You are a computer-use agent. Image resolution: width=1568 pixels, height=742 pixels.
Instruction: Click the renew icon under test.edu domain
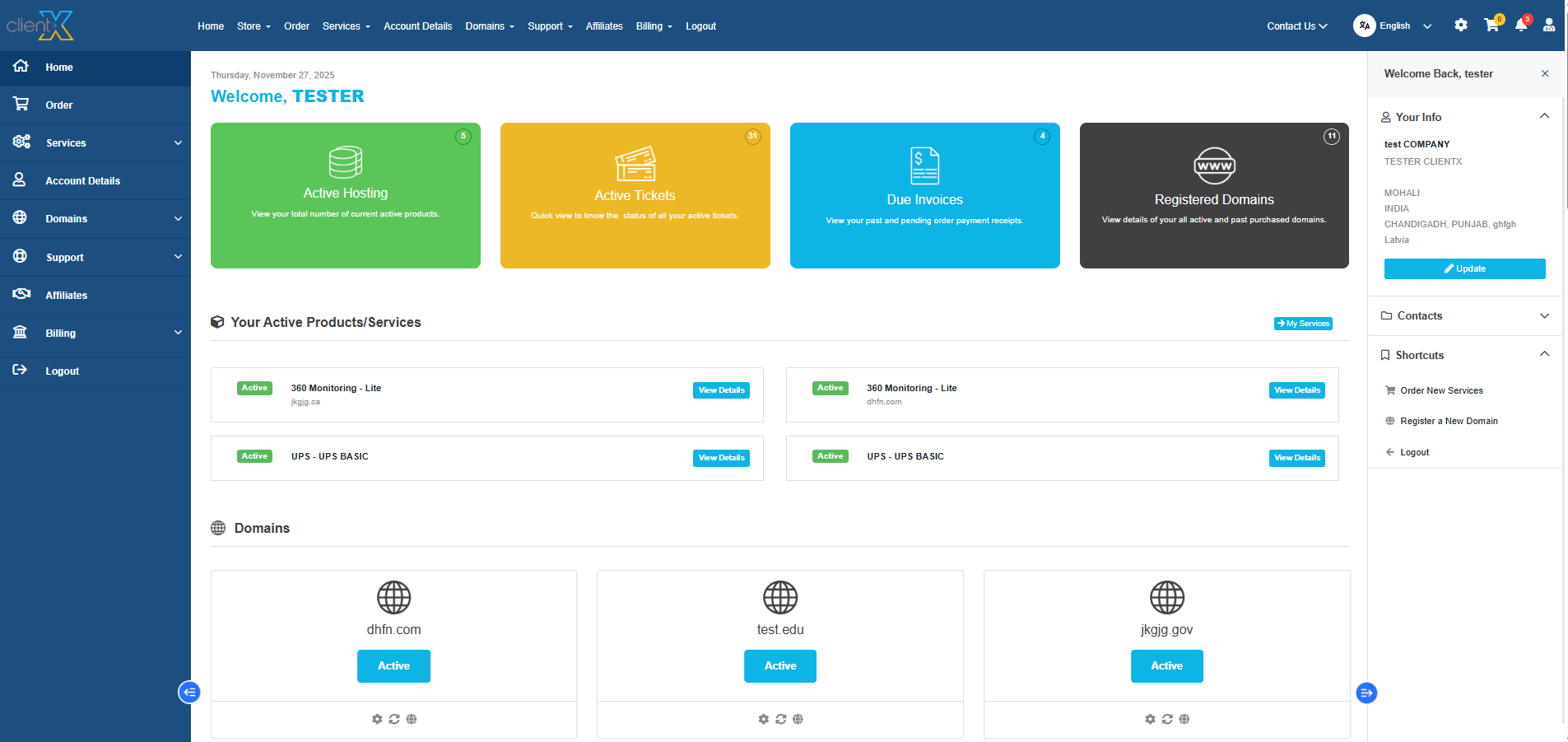pyautogui.click(x=780, y=719)
